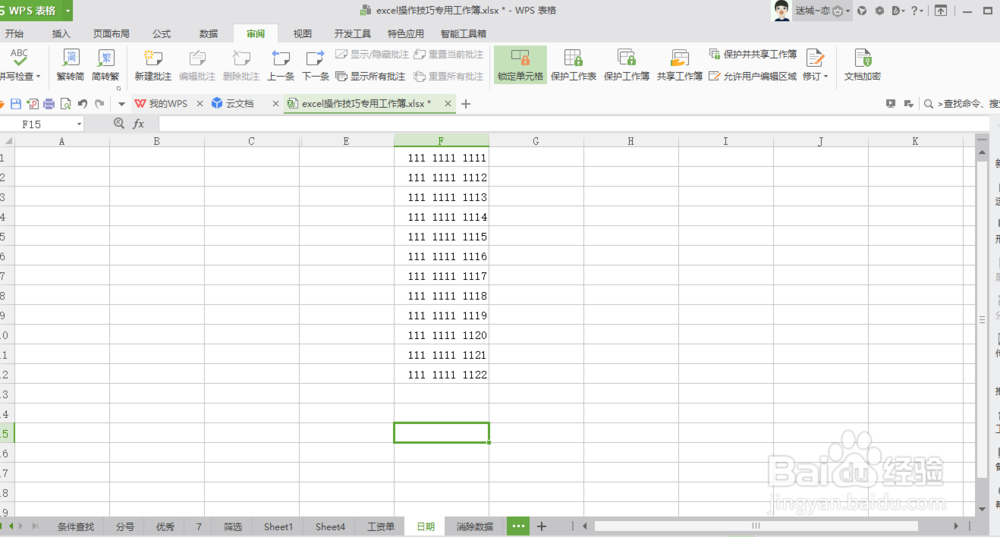The image size is (1000, 537).
Task: Select the Sheet4 sheet tab
Action: [x=330, y=527]
